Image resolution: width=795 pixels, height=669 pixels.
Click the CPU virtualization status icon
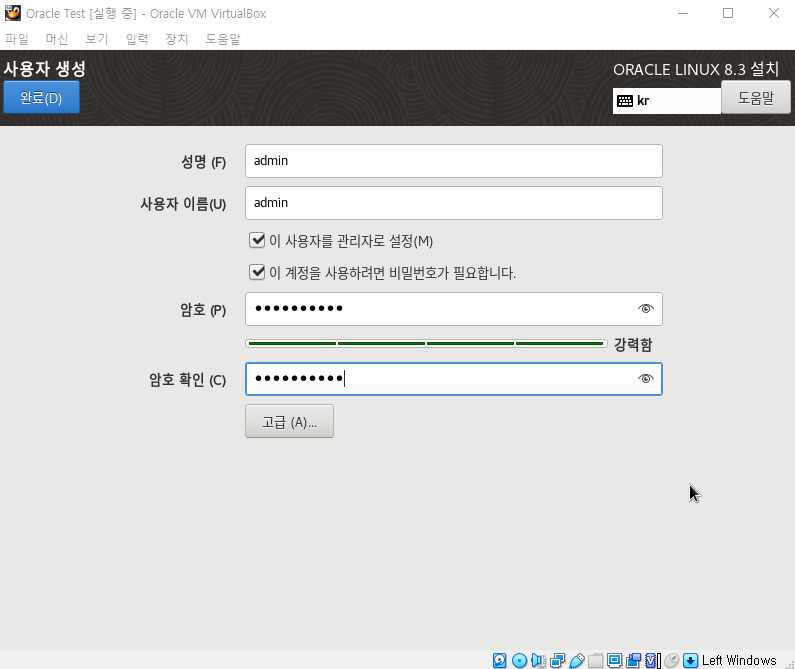653,660
